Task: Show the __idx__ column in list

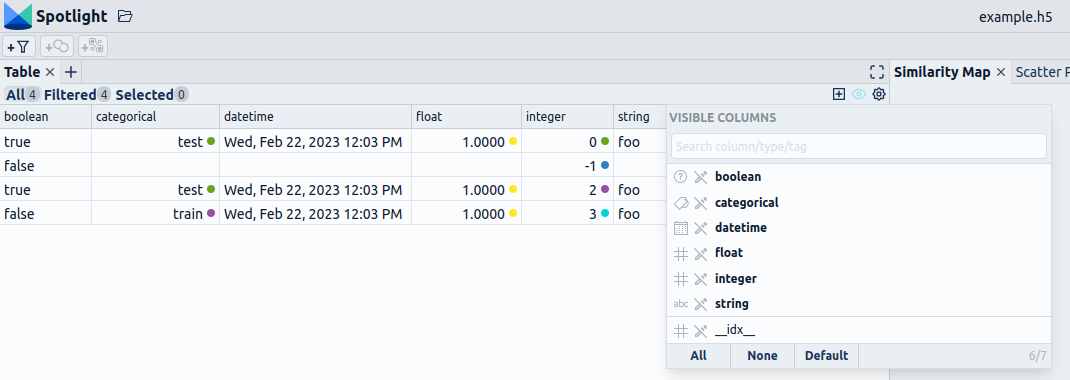Action: 700,331
